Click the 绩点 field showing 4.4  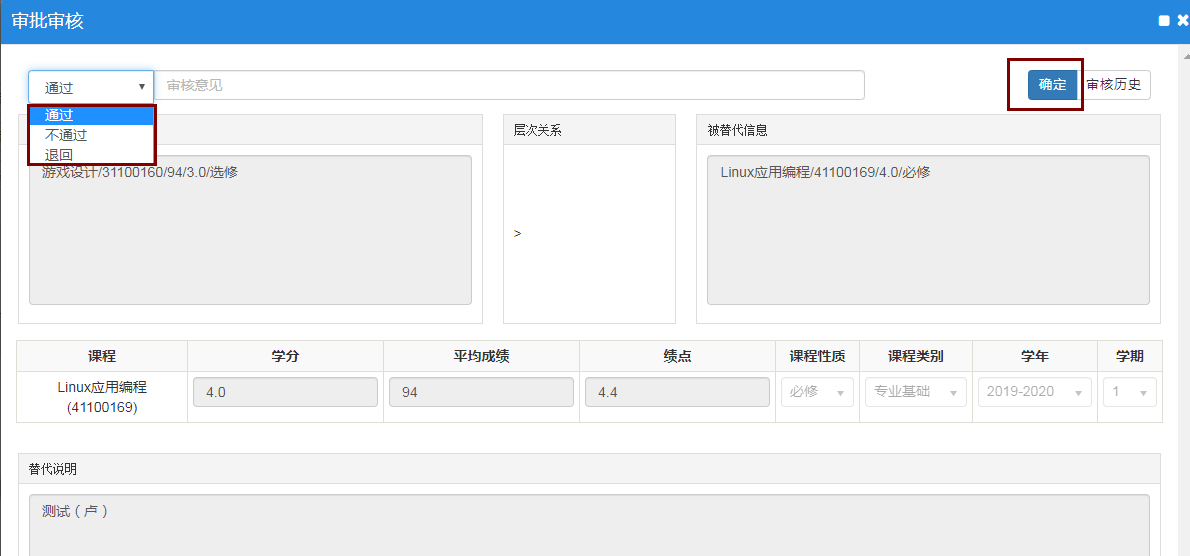677,392
